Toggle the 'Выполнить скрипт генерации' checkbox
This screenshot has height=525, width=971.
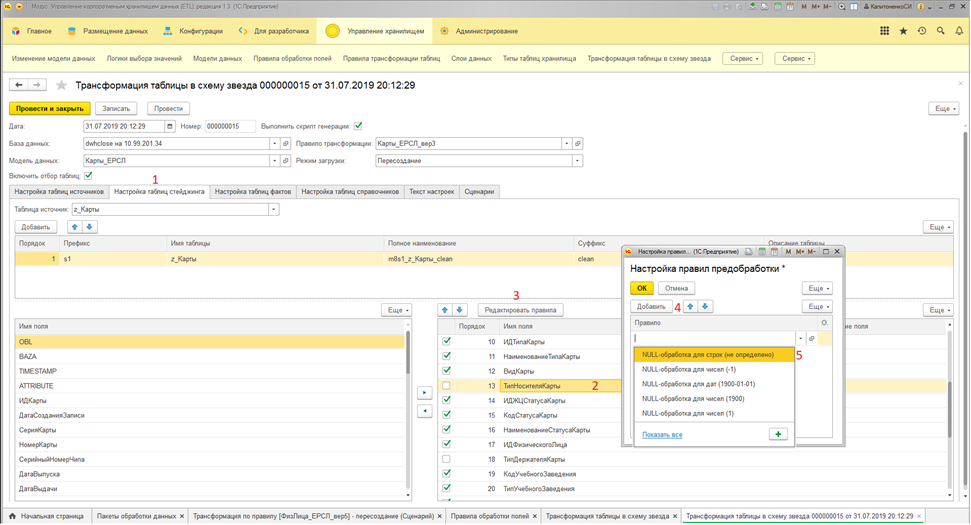pos(358,126)
